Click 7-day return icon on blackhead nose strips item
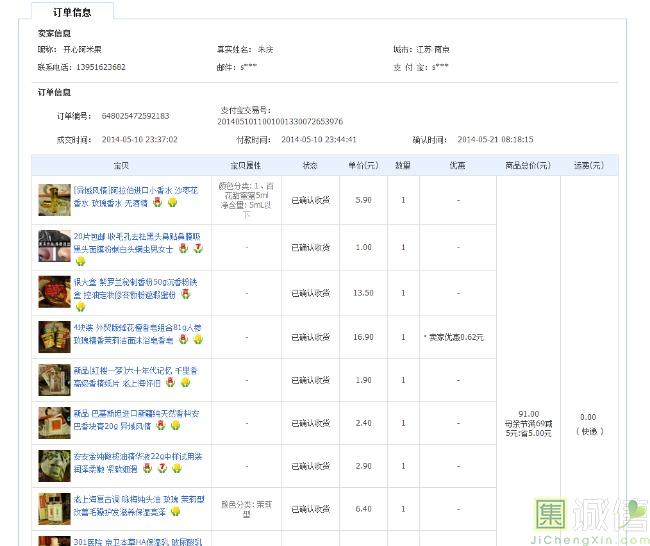The image size is (650, 546). (197, 248)
